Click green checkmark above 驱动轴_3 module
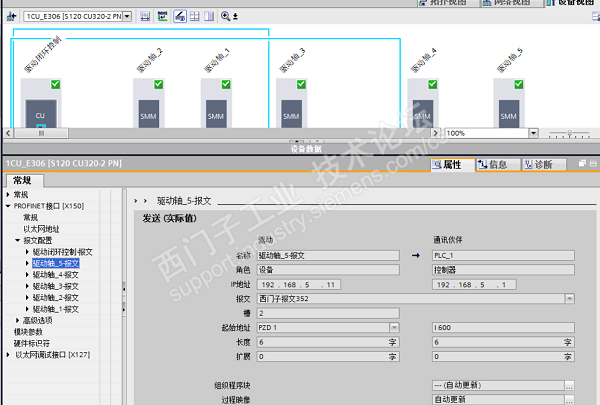This screenshot has width=600, height=405. click(302, 84)
